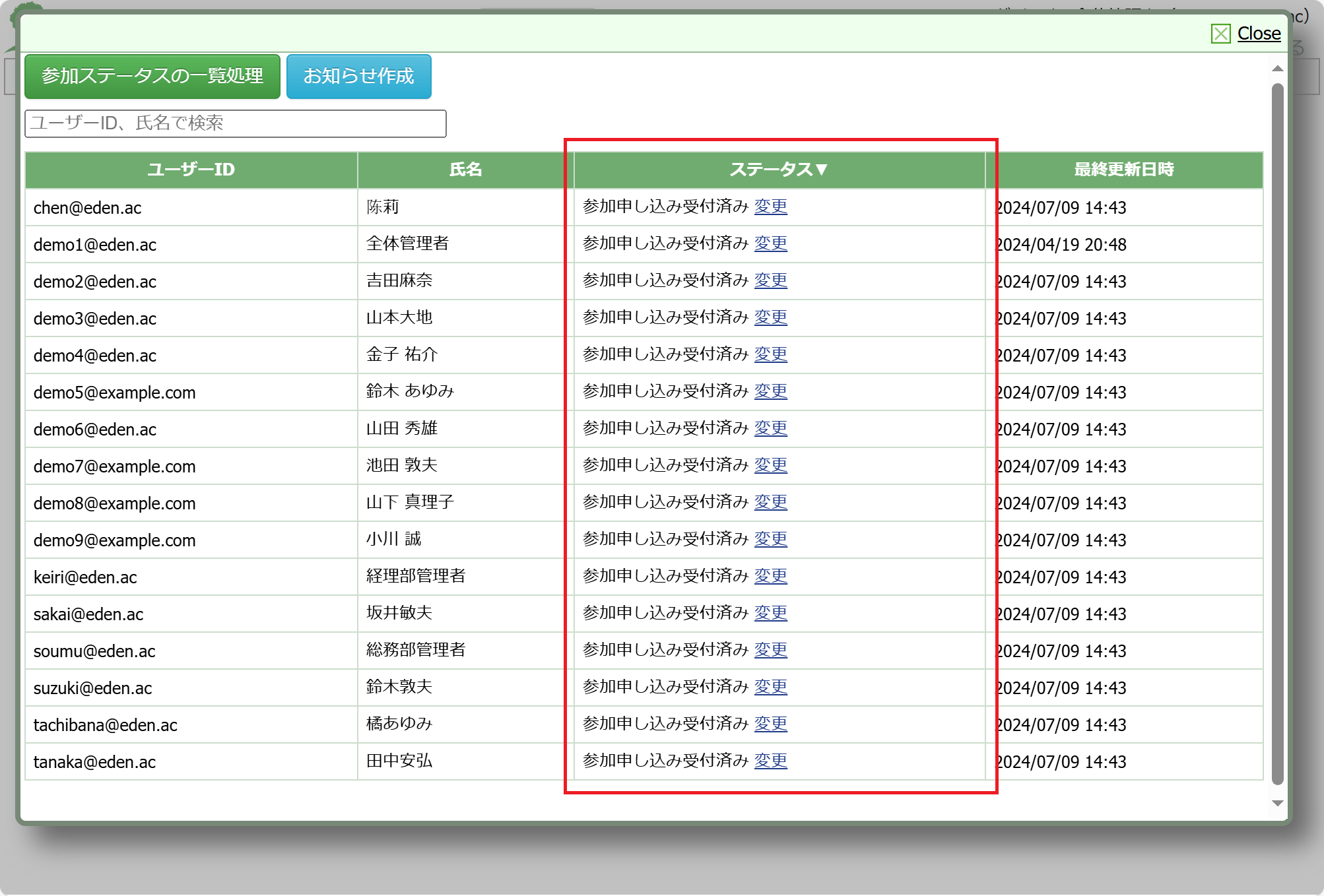The image size is (1324, 896).
Task: Open 参加ステータスの一覧処理 batch processing
Action: click(x=152, y=77)
